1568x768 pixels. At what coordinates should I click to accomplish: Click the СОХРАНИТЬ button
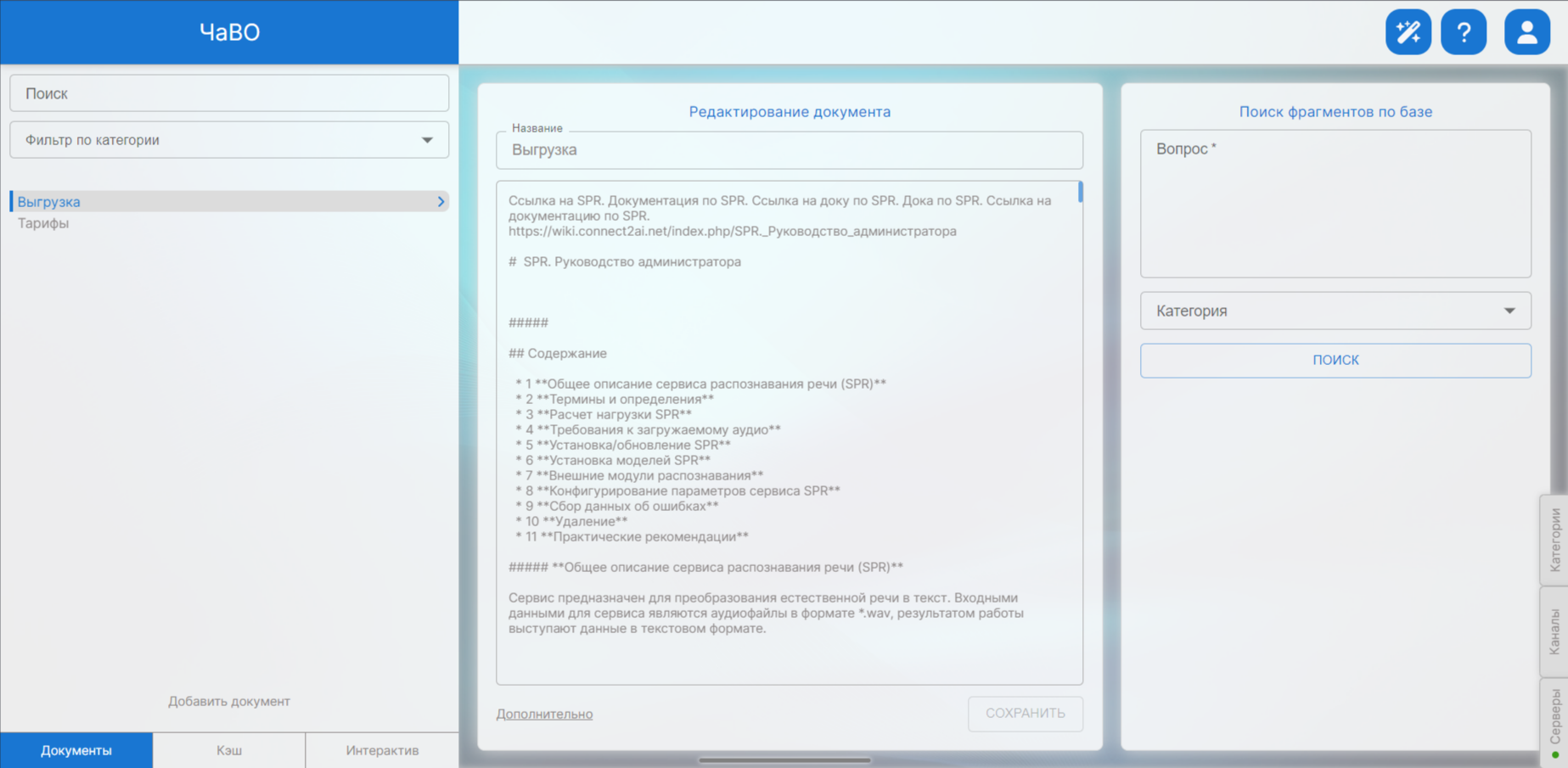pyautogui.click(x=1025, y=714)
